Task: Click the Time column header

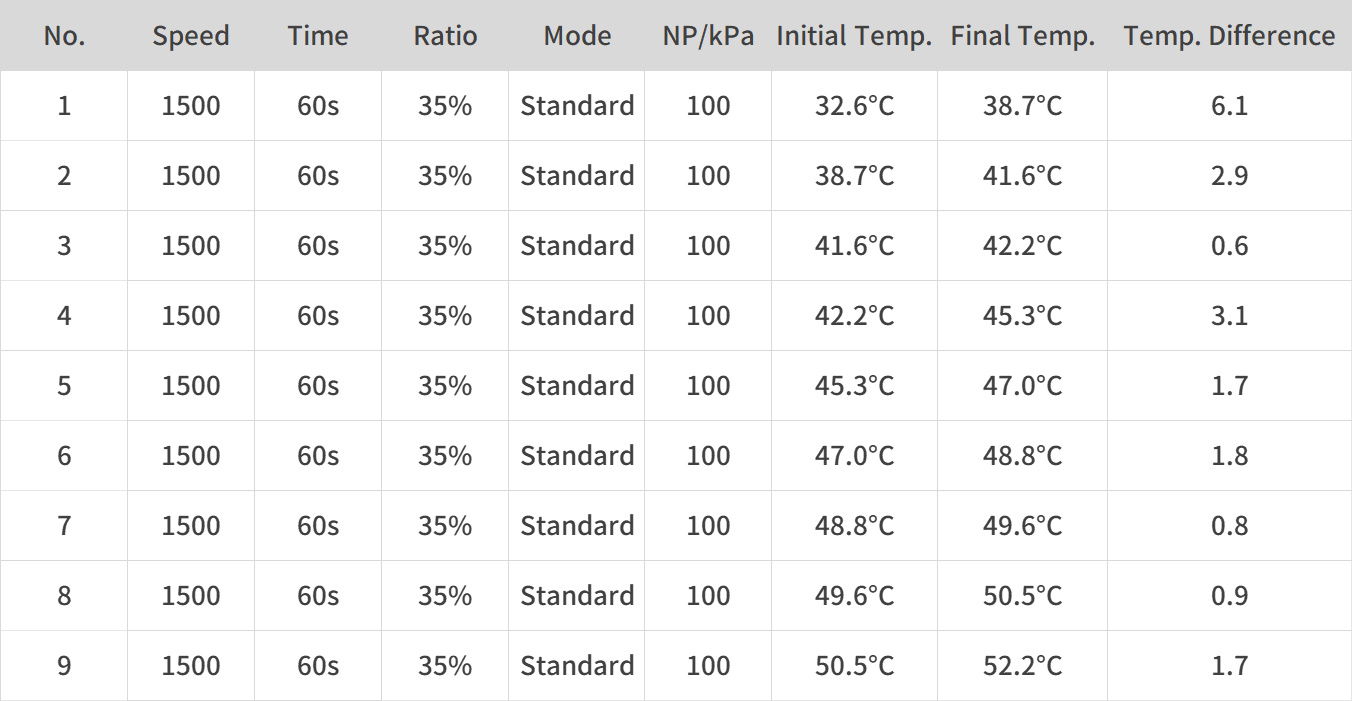Action: (318, 36)
